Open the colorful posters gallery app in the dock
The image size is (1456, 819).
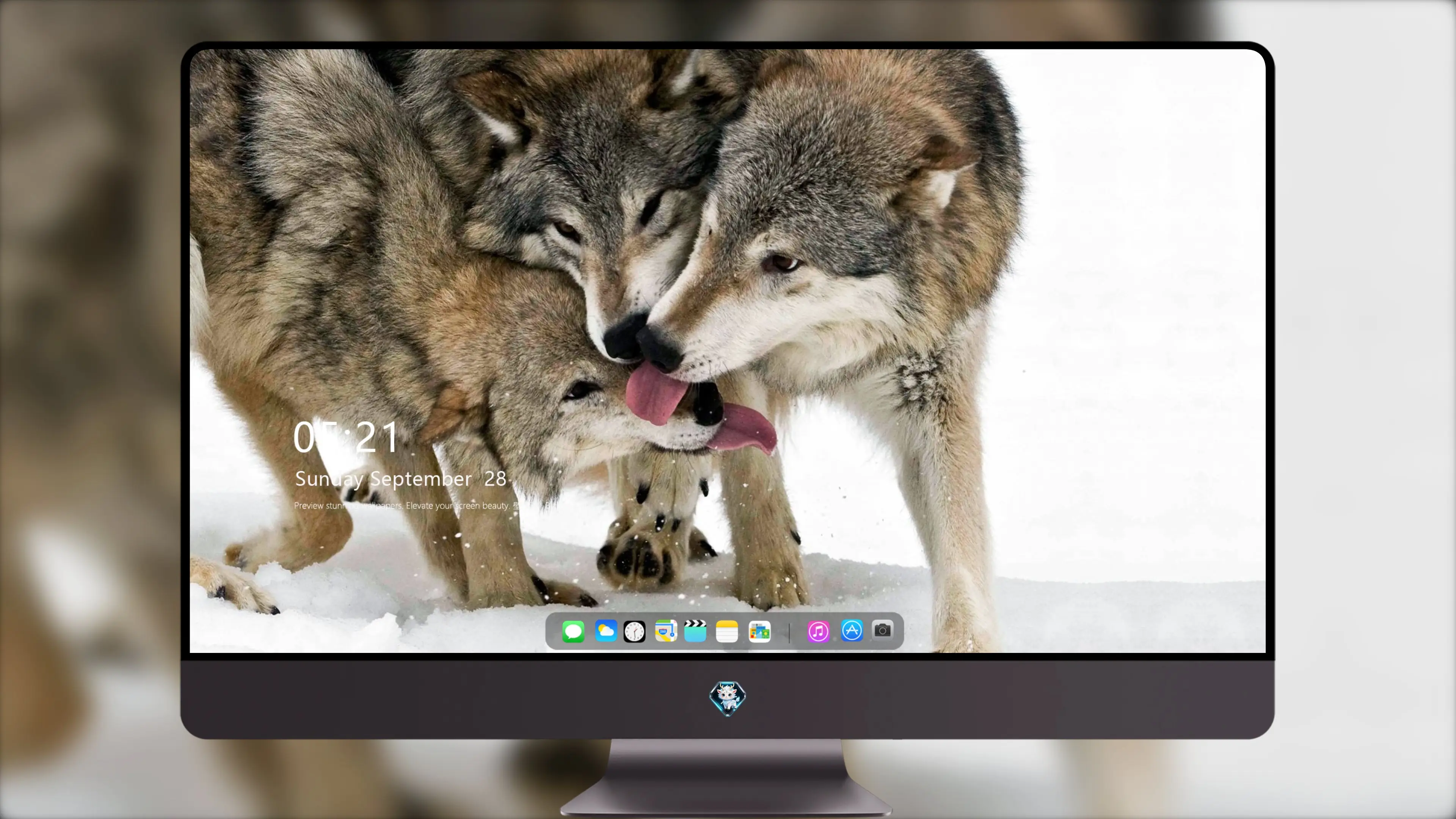[x=759, y=631]
